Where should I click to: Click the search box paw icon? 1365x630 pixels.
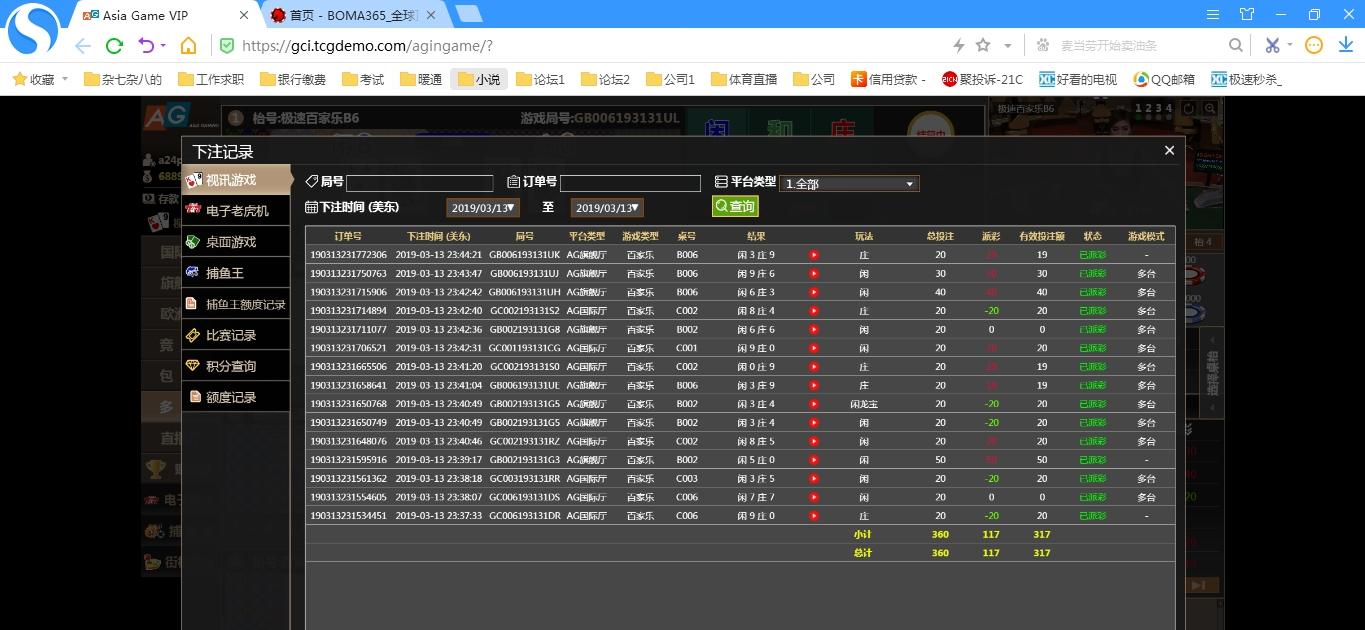pyautogui.click(x=1043, y=46)
